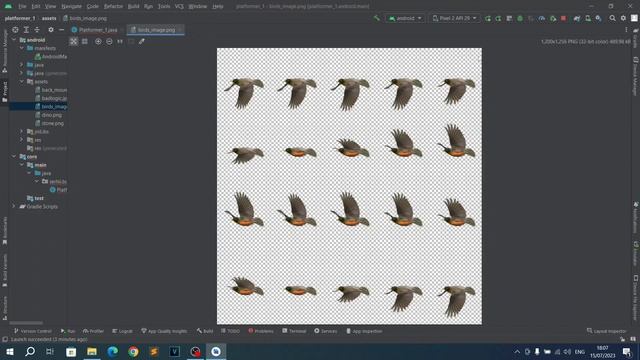Set image to actual size (1:1)
Image resolution: width=640 pixels, height=360 pixels.
[120, 41]
